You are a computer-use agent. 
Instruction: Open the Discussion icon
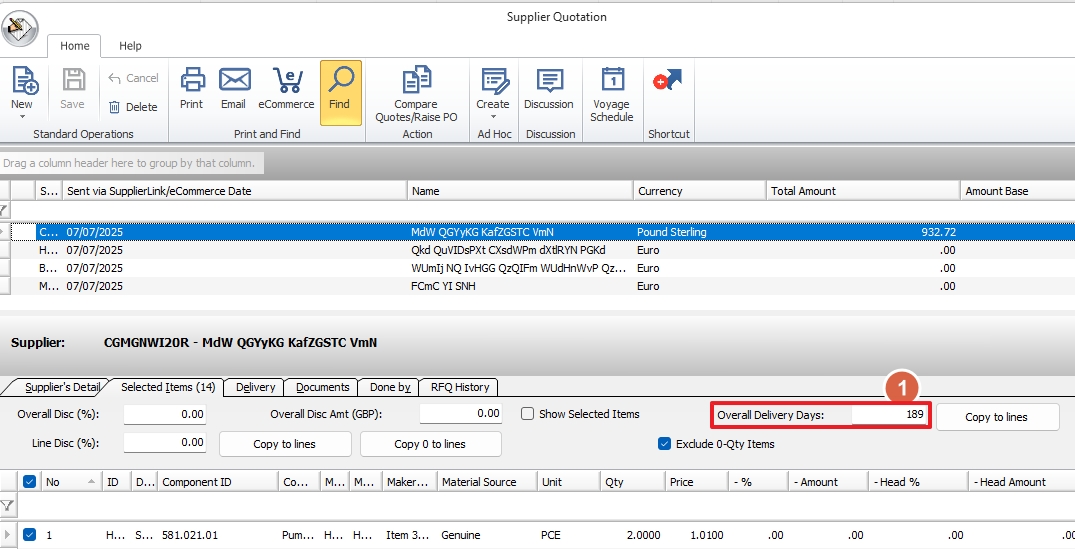click(x=549, y=80)
